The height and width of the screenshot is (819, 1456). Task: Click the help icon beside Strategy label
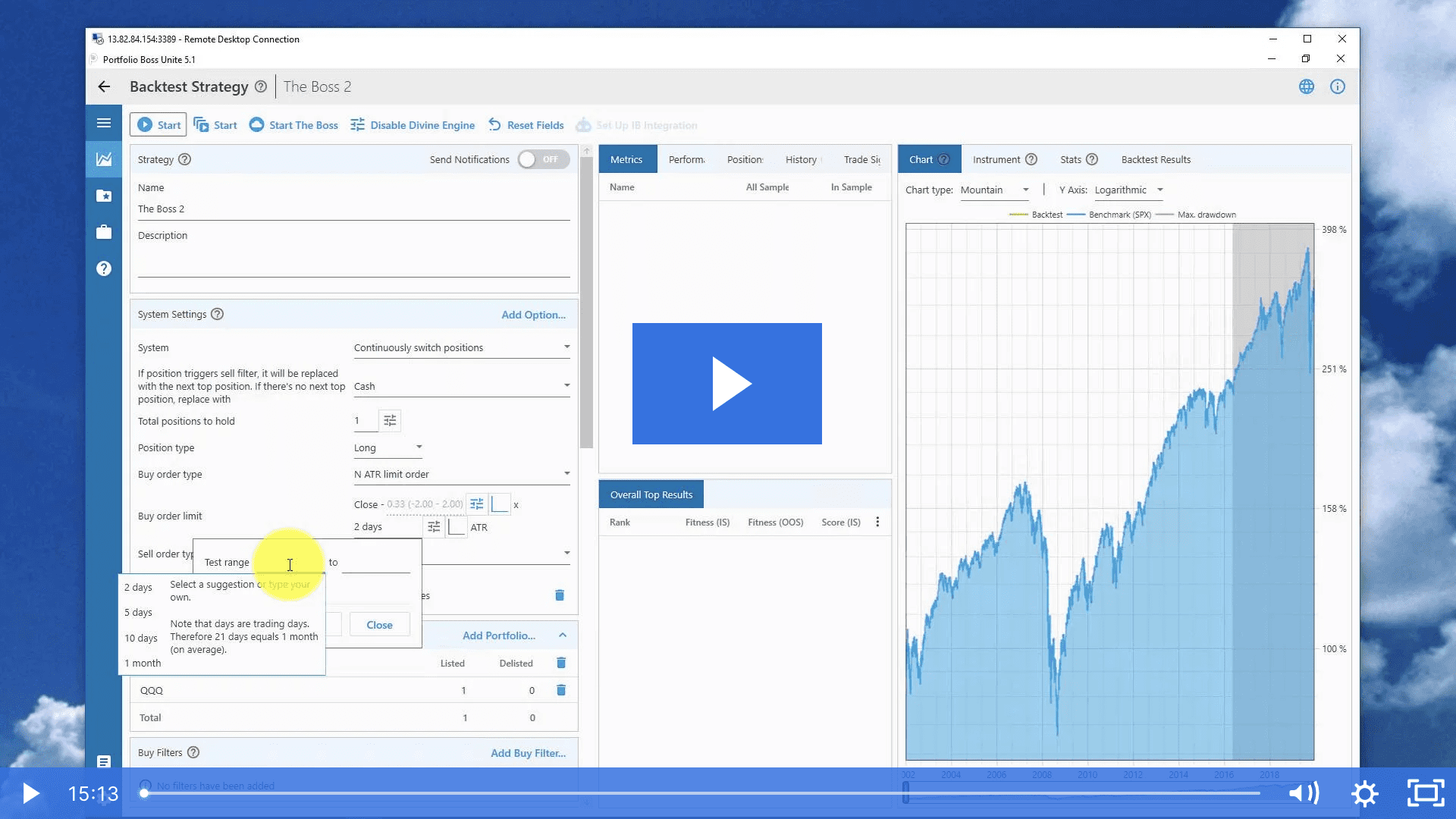click(x=184, y=159)
